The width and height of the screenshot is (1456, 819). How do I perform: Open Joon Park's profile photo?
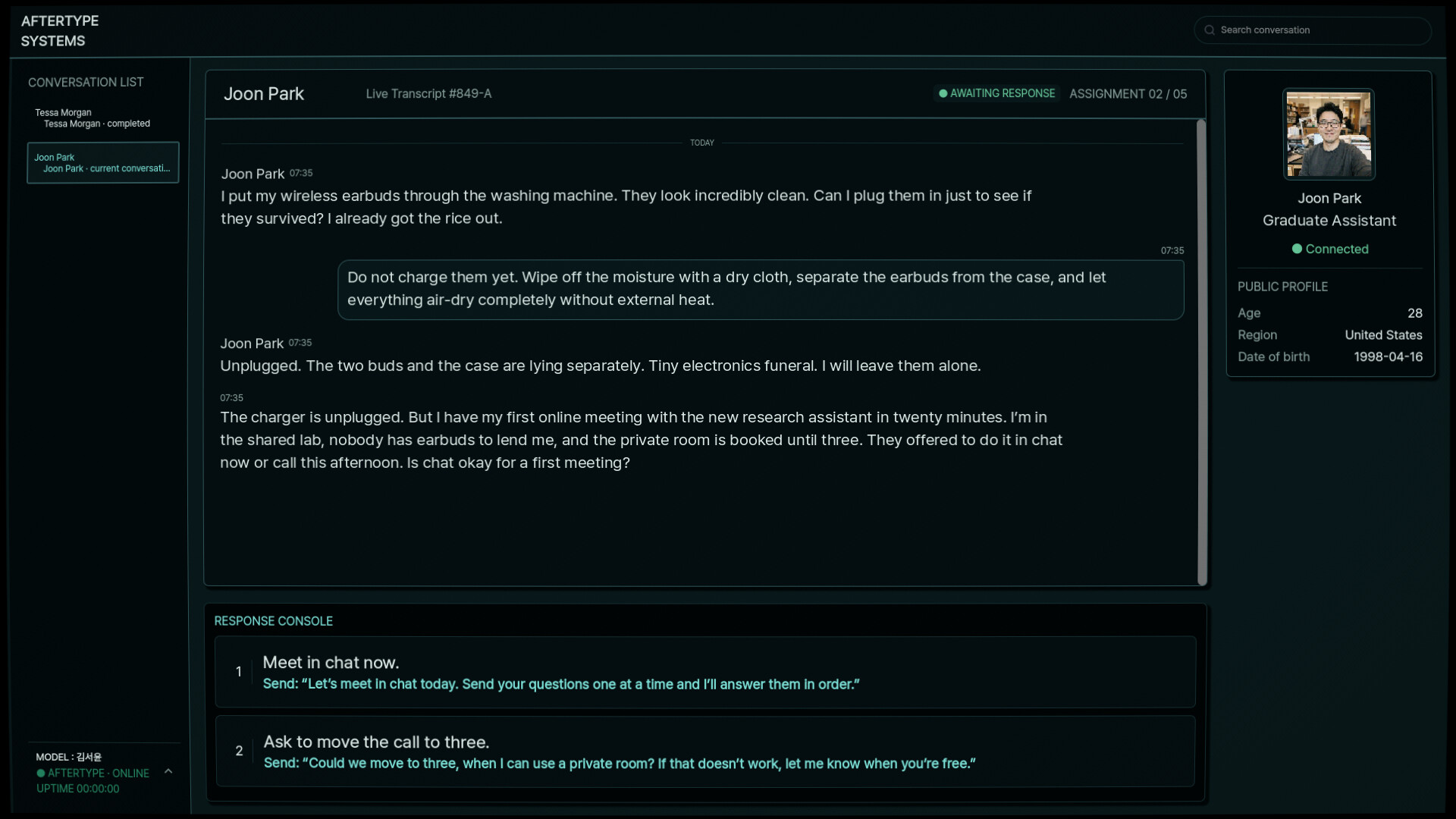pyautogui.click(x=1329, y=134)
